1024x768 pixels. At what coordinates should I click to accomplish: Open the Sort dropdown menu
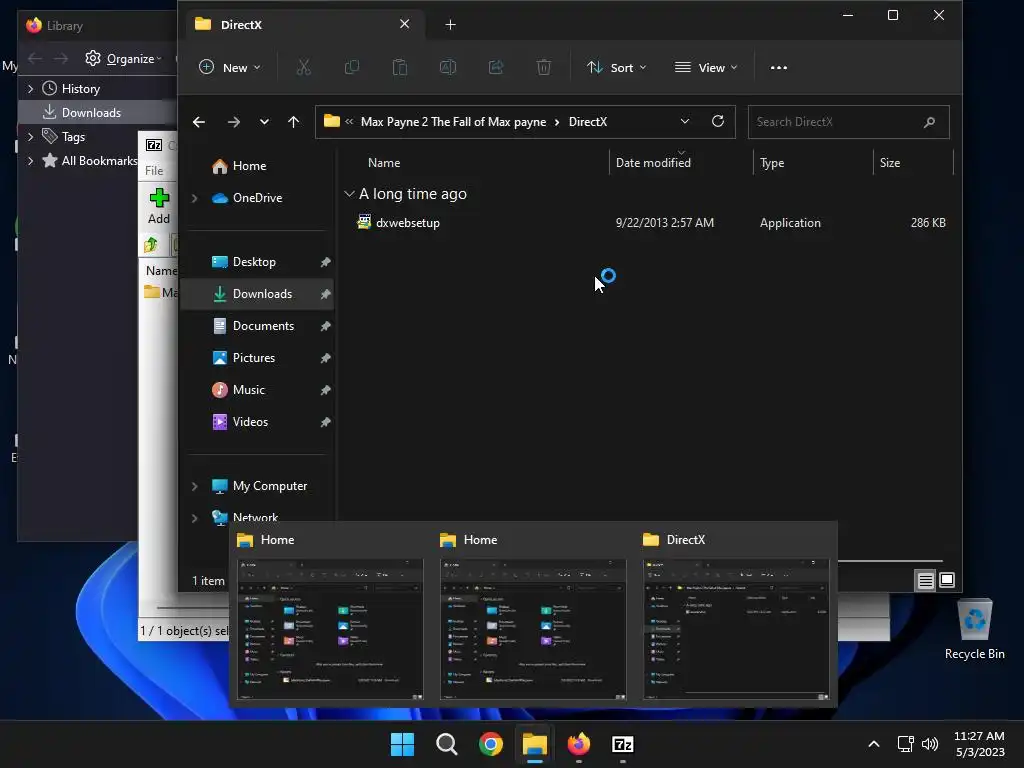tap(616, 67)
